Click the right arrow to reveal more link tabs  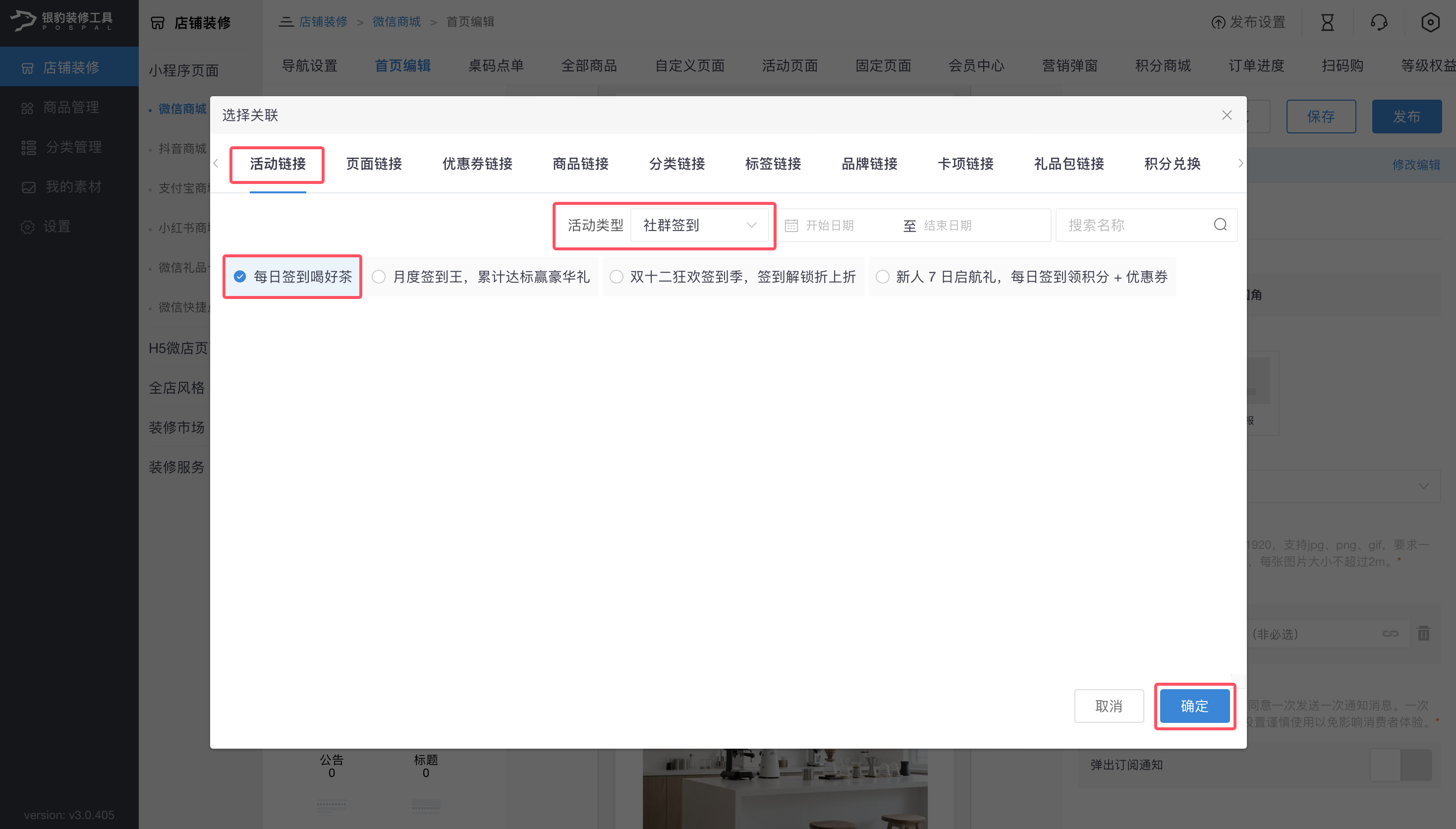pyautogui.click(x=1240, y=164)
